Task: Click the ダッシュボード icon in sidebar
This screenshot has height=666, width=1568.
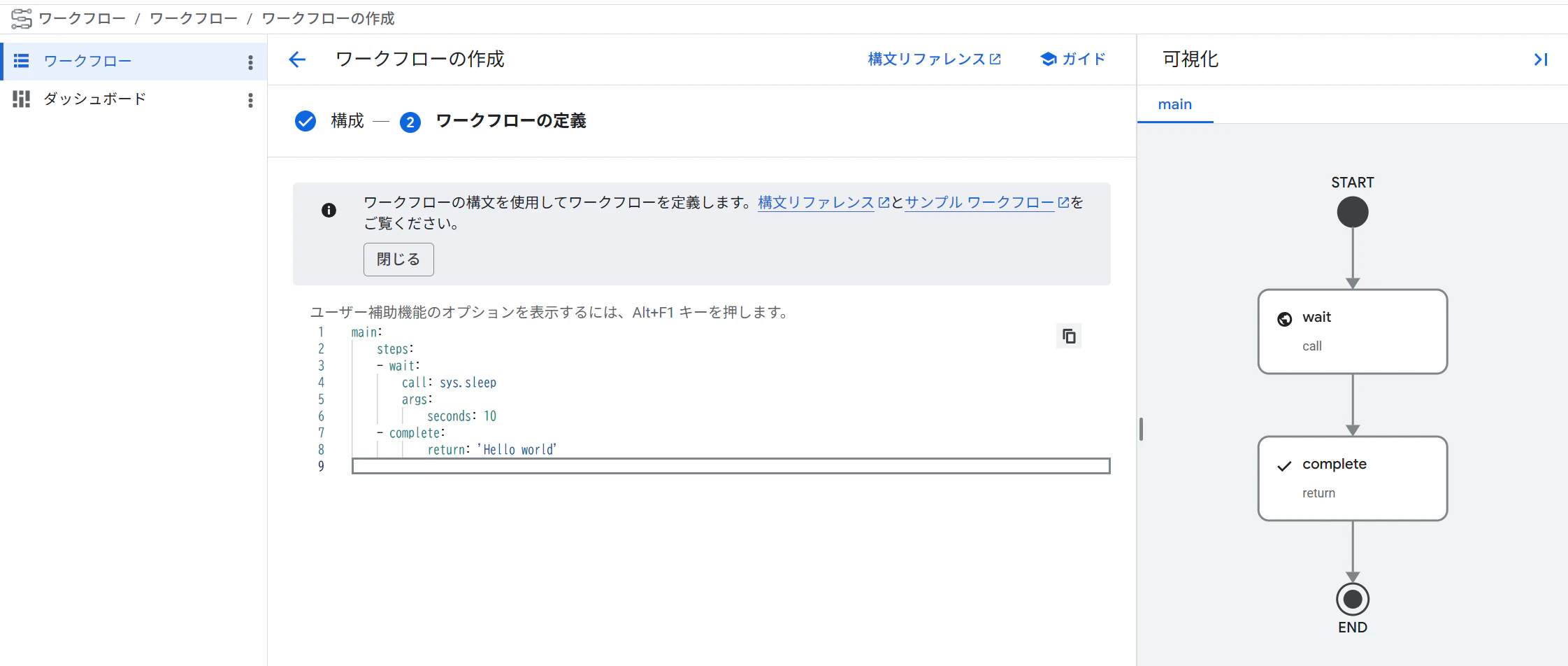Action: pyautogui.click(x=22, y=99)
